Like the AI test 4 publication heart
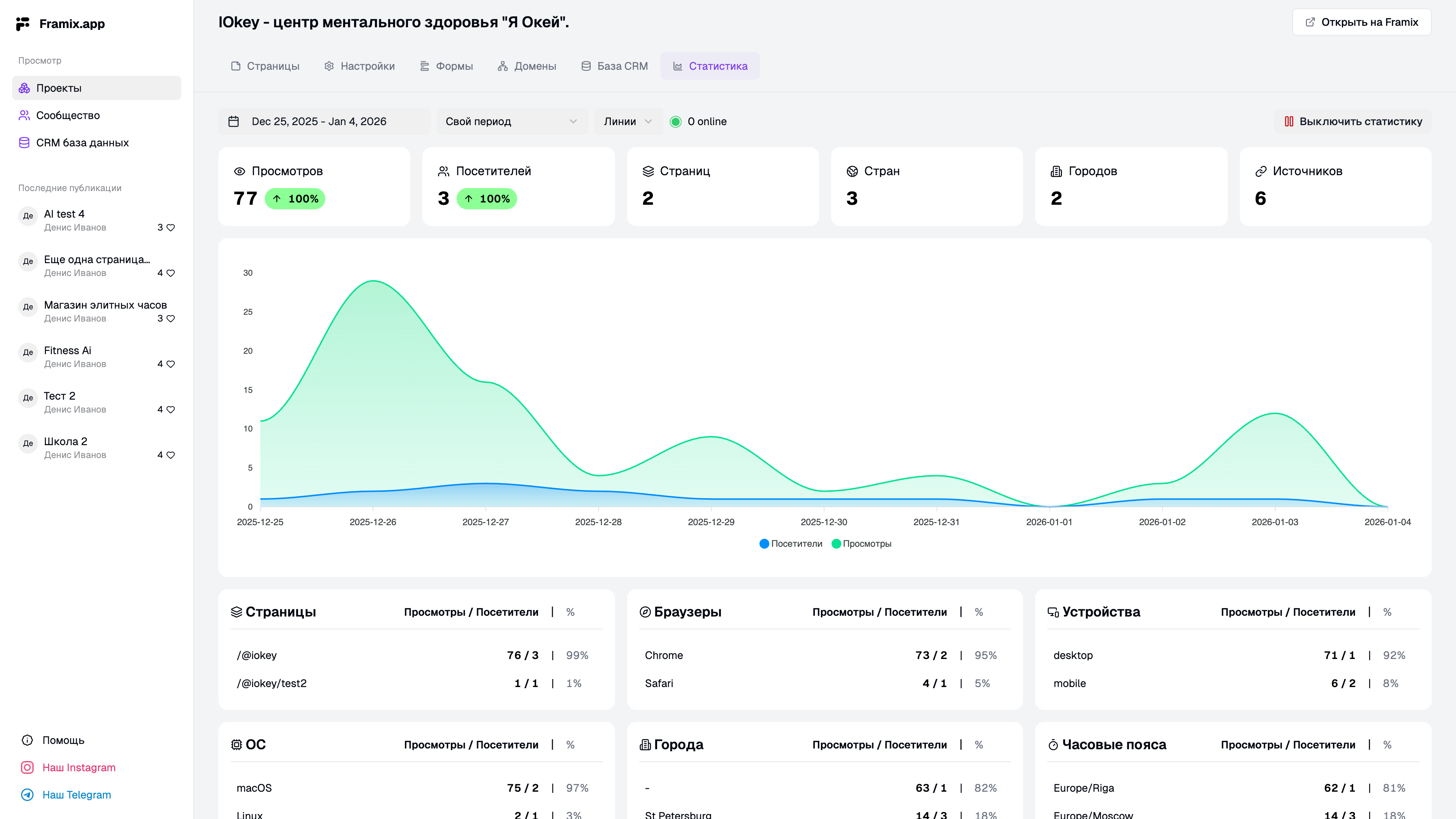The image size is (1456, 819). [171, 227]
